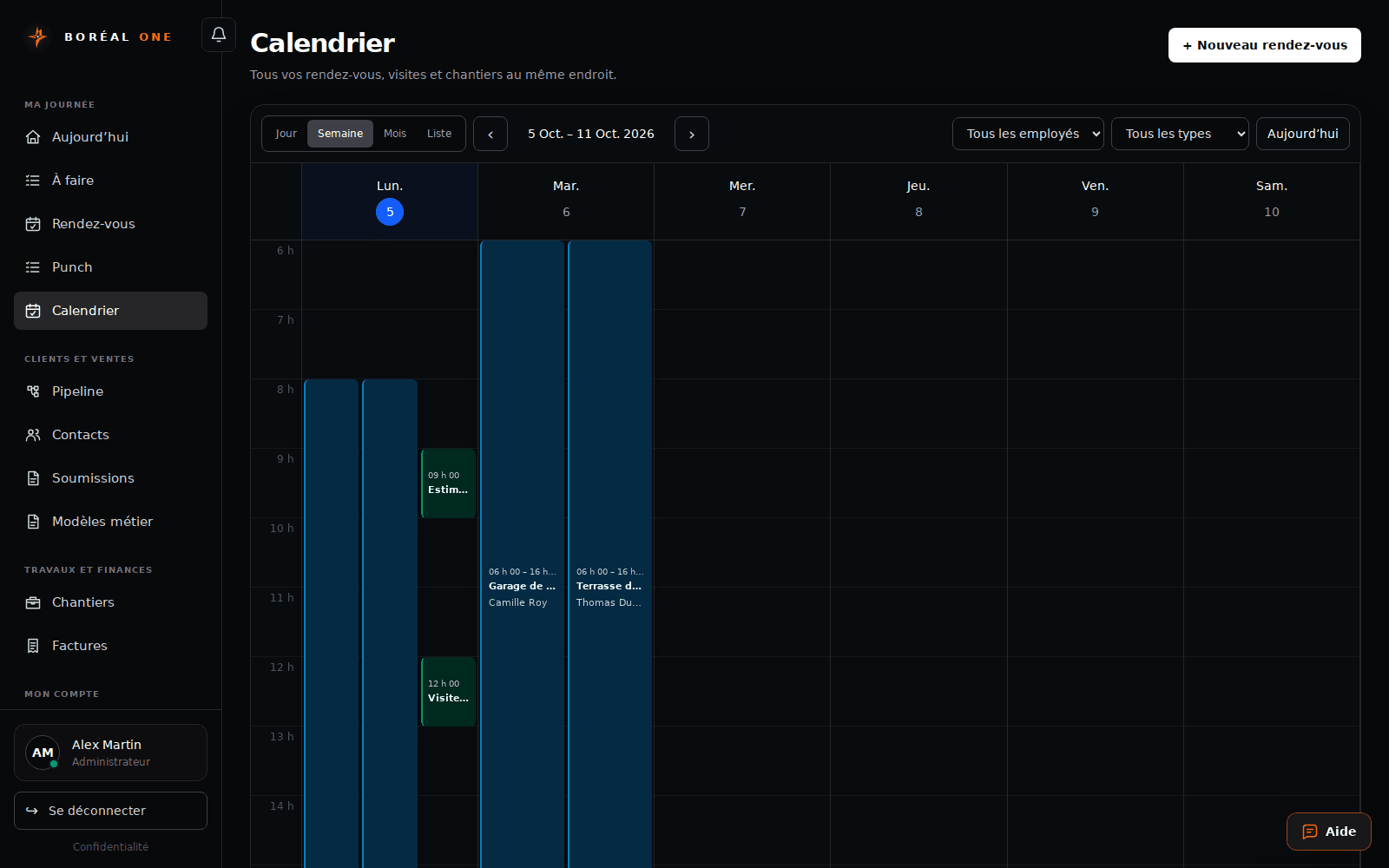Click the receipt icon beside Factures
This screenshot has height=868, width=1389.
[33, 646]
